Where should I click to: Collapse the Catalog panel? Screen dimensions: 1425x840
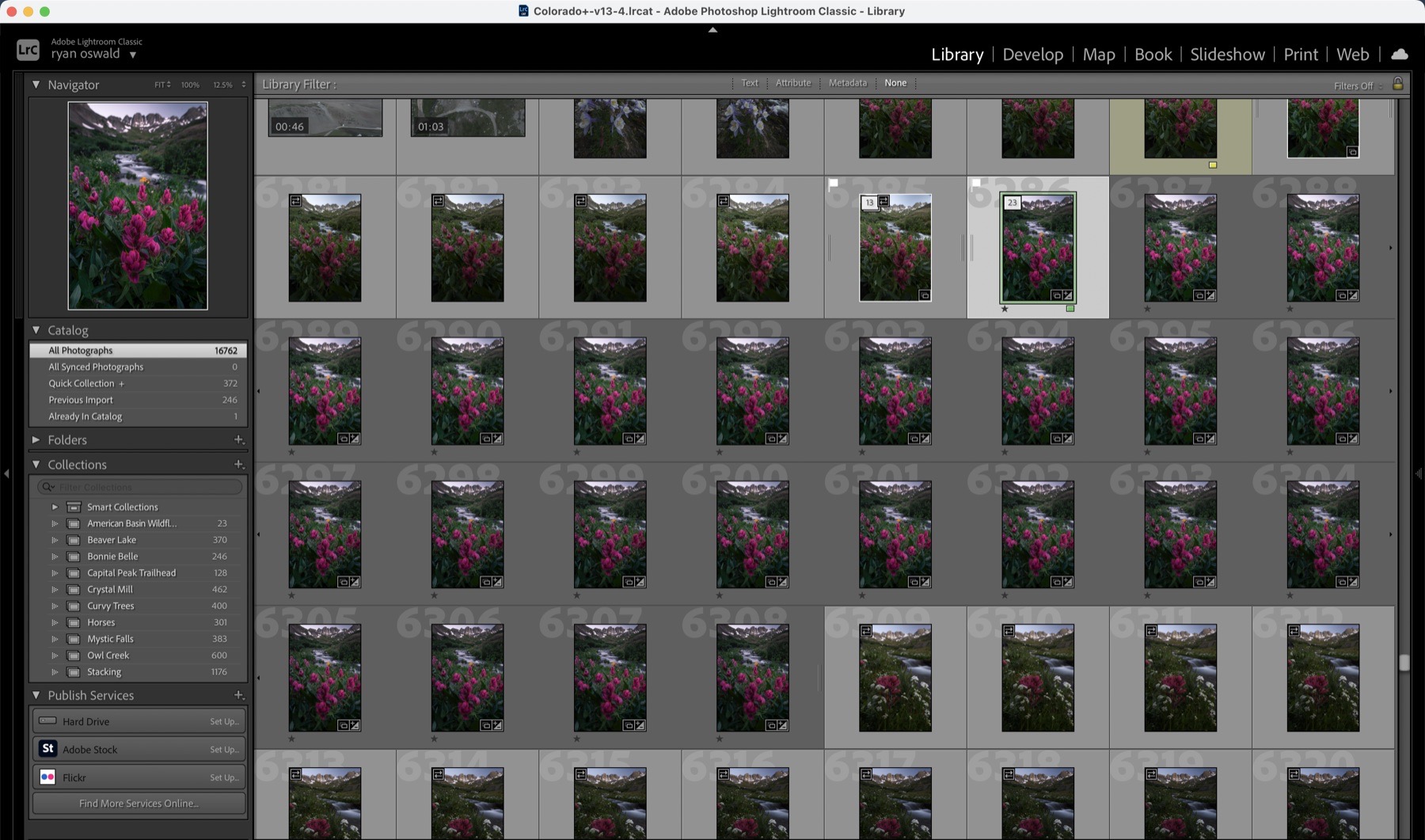36,329
